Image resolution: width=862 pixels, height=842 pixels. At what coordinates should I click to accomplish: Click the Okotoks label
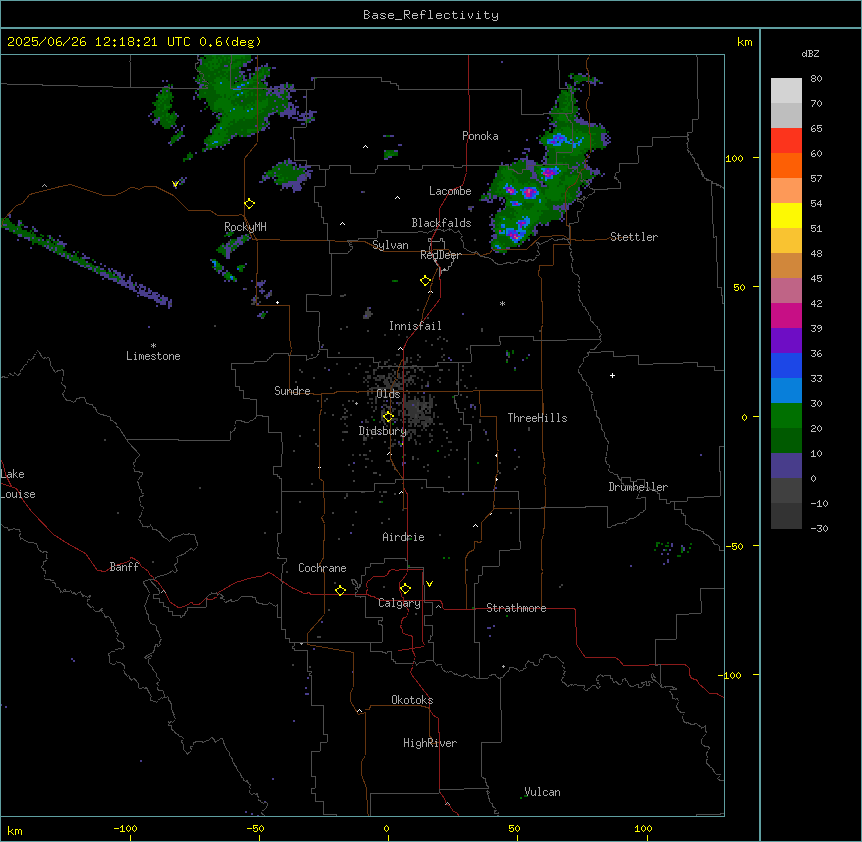pos(412,700)
